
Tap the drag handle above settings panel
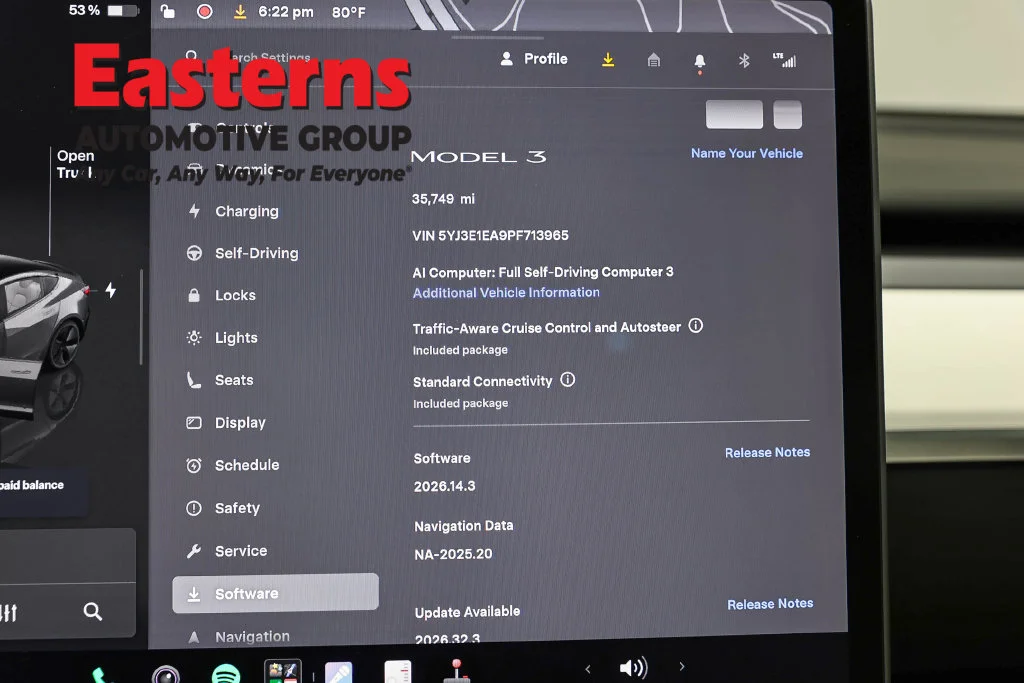[498, 38]
